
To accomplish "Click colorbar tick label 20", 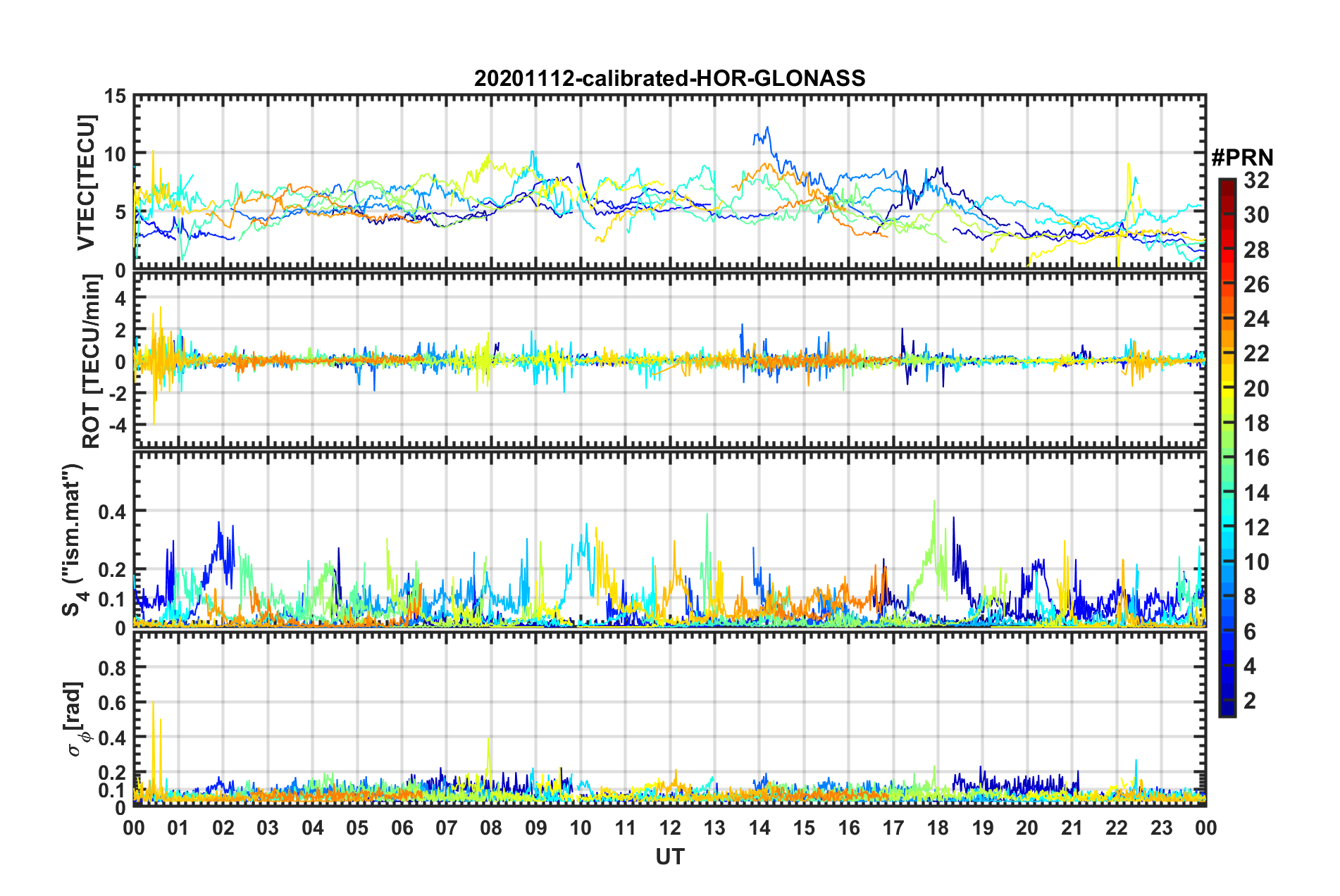I will [x=1256, y=389].
